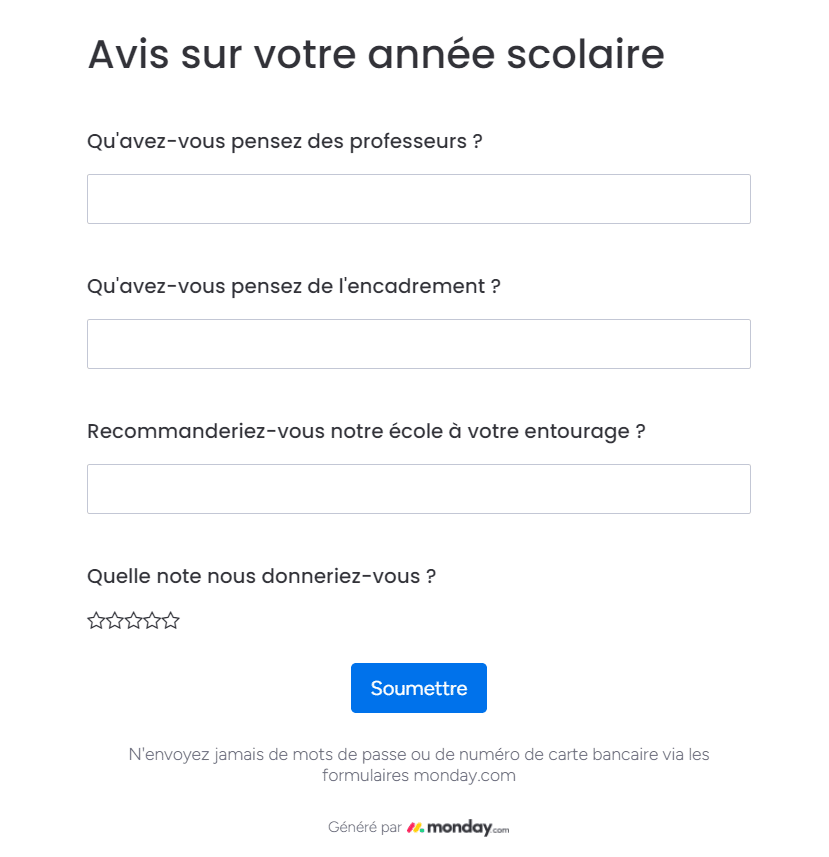
Task: Click the "Avis sur votre année scolaire" heading
Action: click(376, 55)
